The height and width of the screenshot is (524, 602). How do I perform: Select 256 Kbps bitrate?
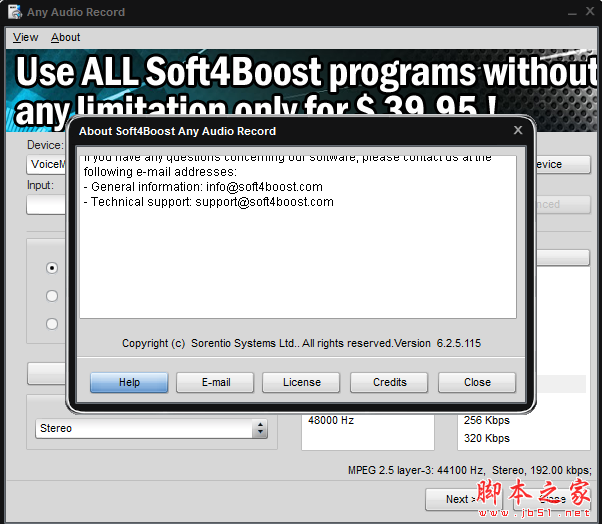pyautogui.click(x=486, y=420)
